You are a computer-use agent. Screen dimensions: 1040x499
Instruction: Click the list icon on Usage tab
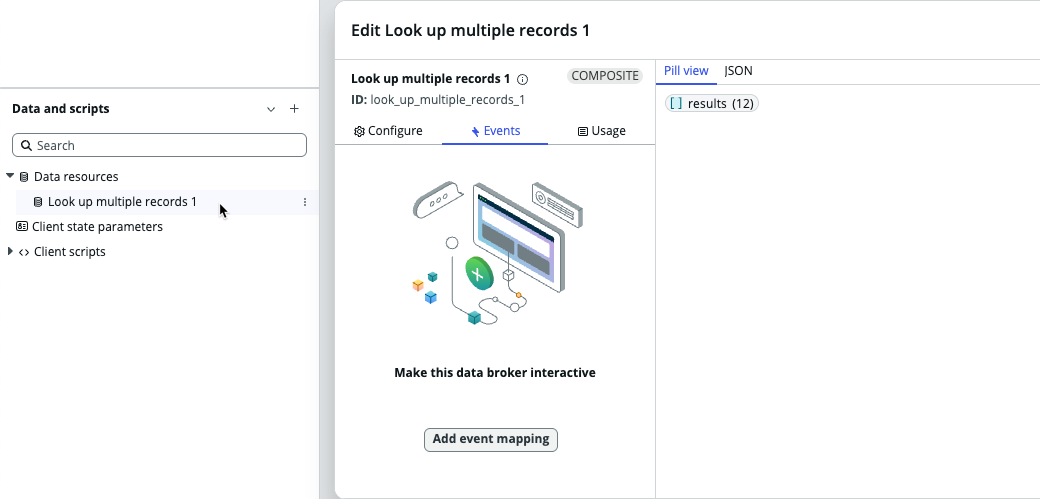(x=582, y=131)
